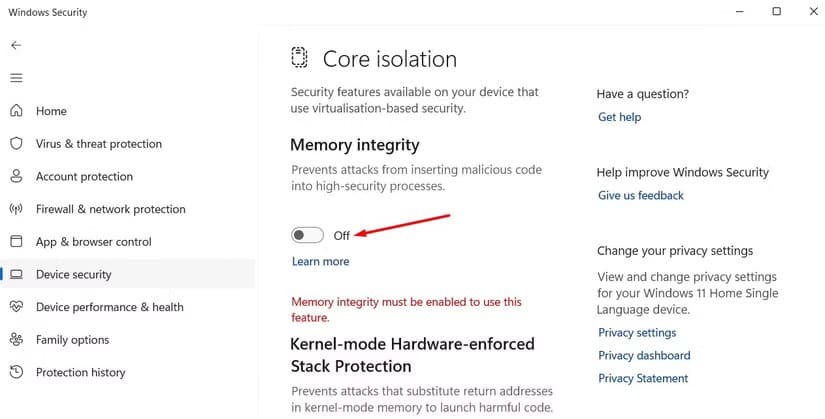The height and width of the screenshot is (419, 825).
Task: Click the Protection history clock icon
Action: (x=16, y=372)
